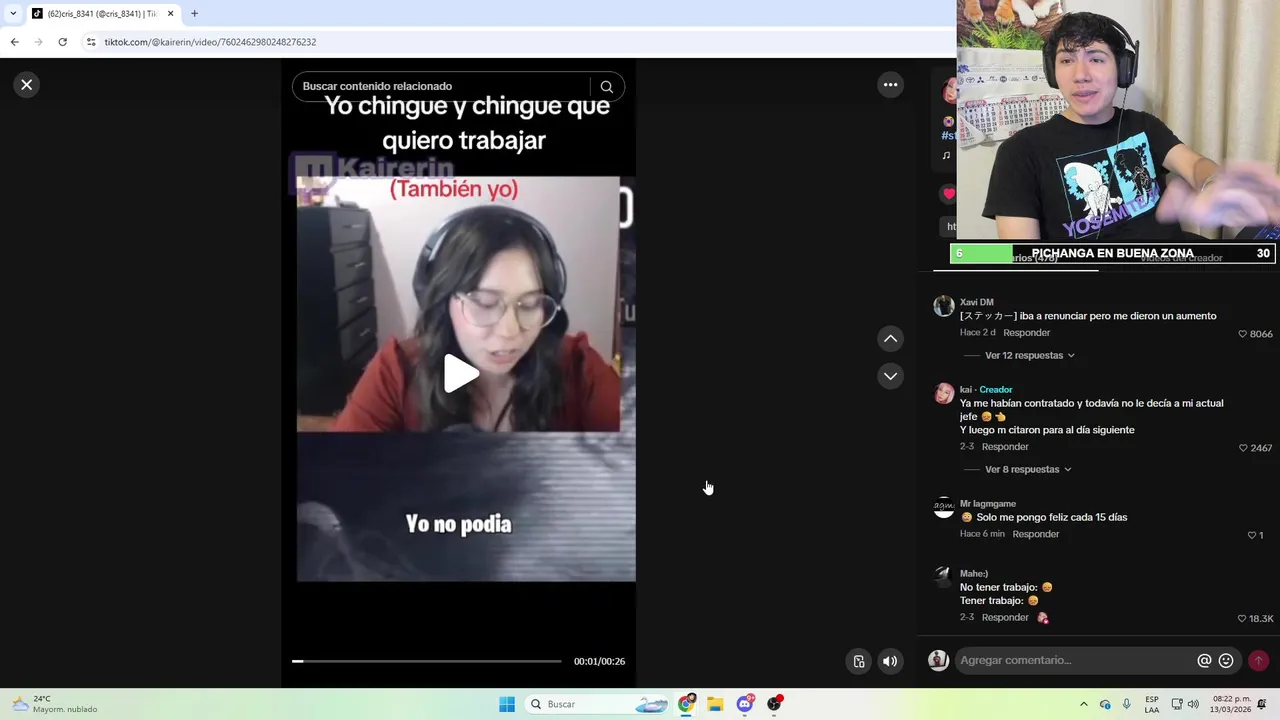
Task: Like Mahe:)'s comment
Action: (x=1243, y=619)
